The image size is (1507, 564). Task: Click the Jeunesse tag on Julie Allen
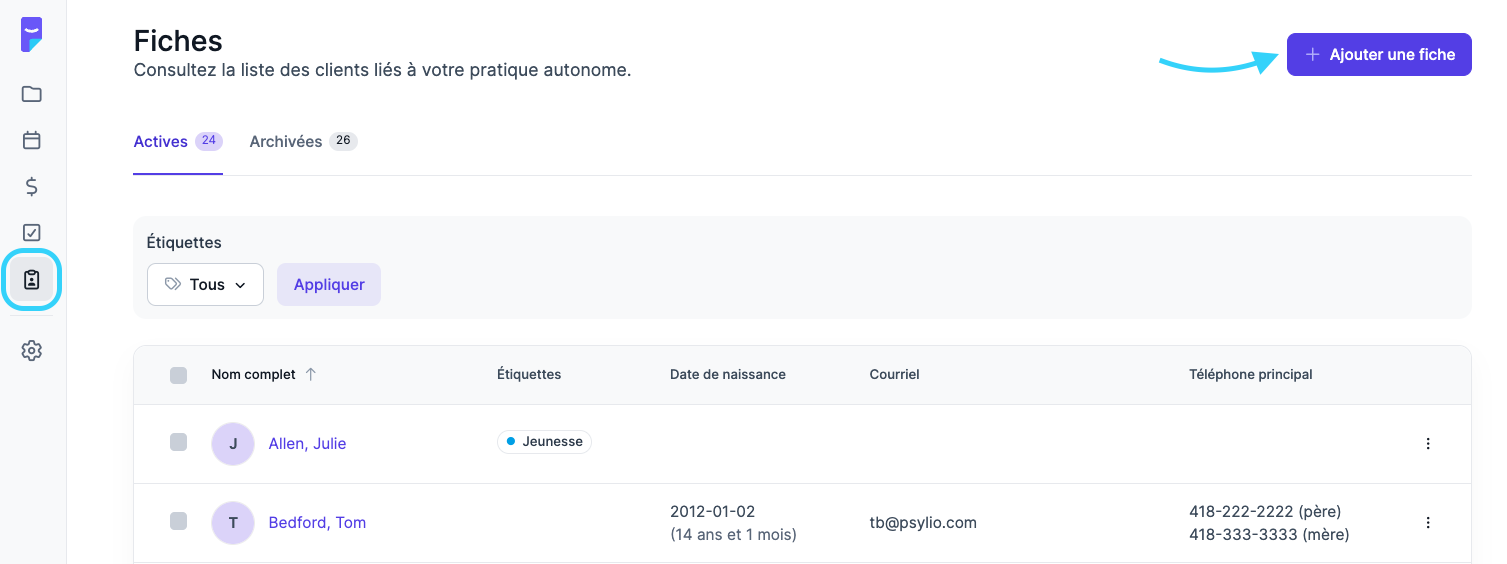tap(544, 442)
